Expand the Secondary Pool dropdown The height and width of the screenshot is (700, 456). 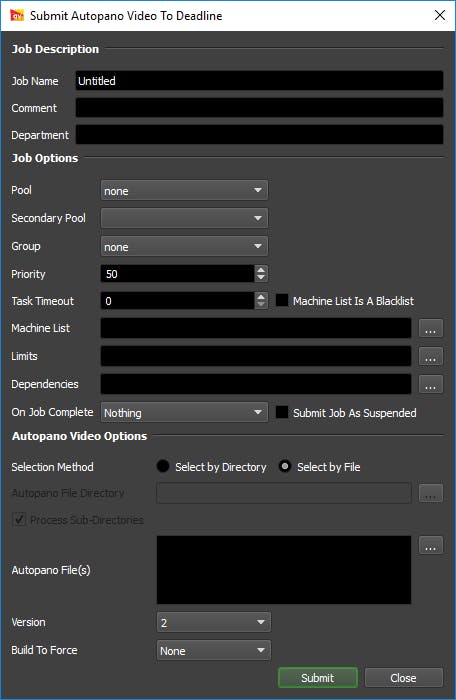pos(184,218)
